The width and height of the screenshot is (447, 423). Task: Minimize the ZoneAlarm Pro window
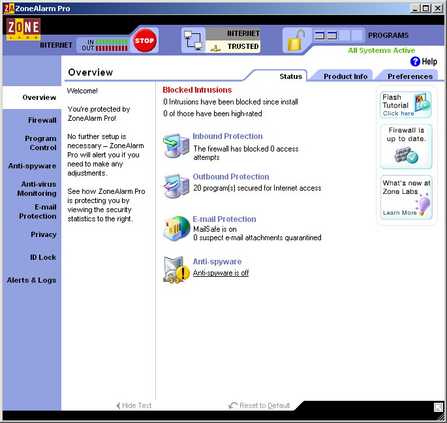[x=415, y=8]
